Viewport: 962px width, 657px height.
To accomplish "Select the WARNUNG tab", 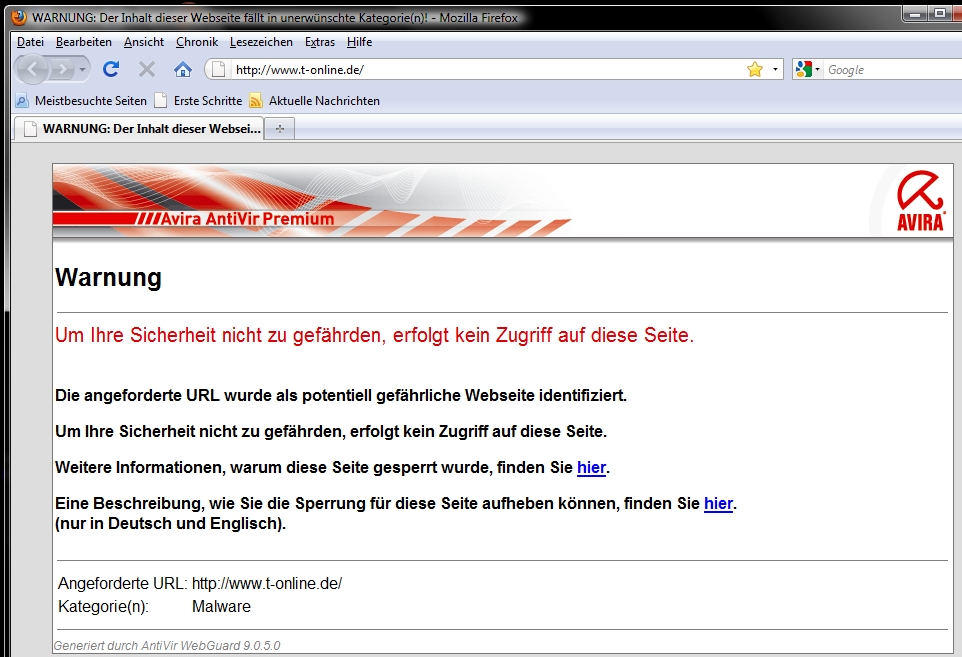I will (140, 128).
